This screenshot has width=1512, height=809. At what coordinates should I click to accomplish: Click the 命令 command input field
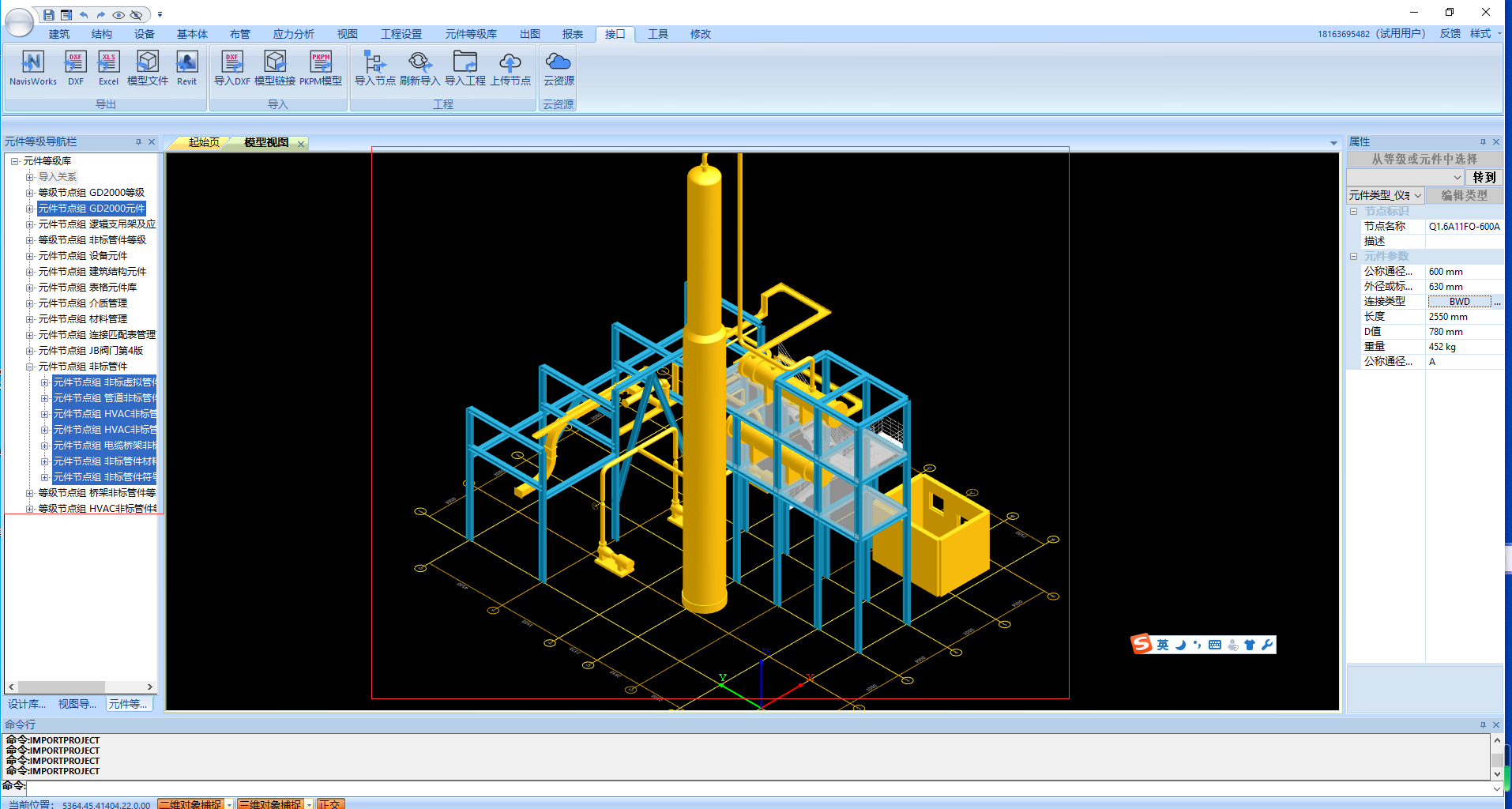click(x=758, y=788)
